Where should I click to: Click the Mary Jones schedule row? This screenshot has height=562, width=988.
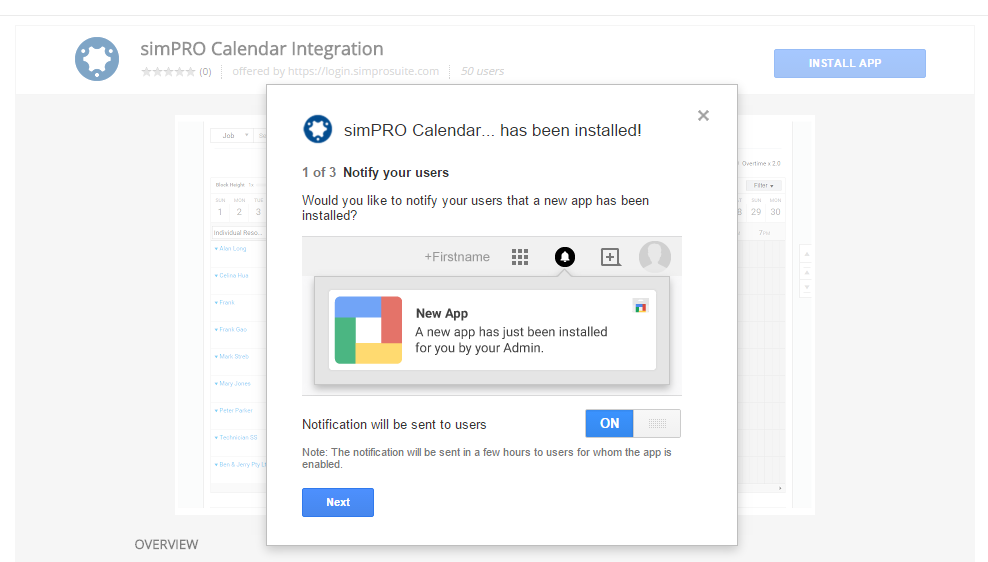click(x=236, y=383)
